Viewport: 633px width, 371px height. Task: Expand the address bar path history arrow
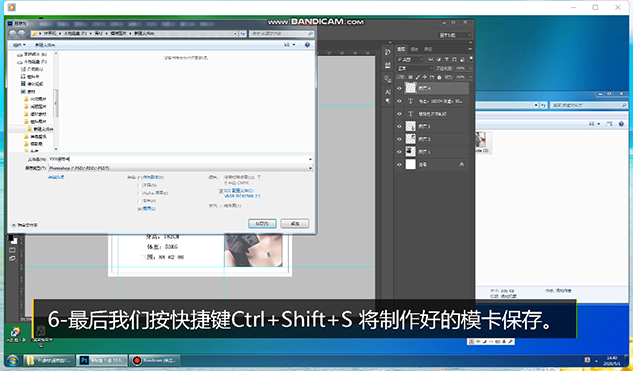pos(235,34)
